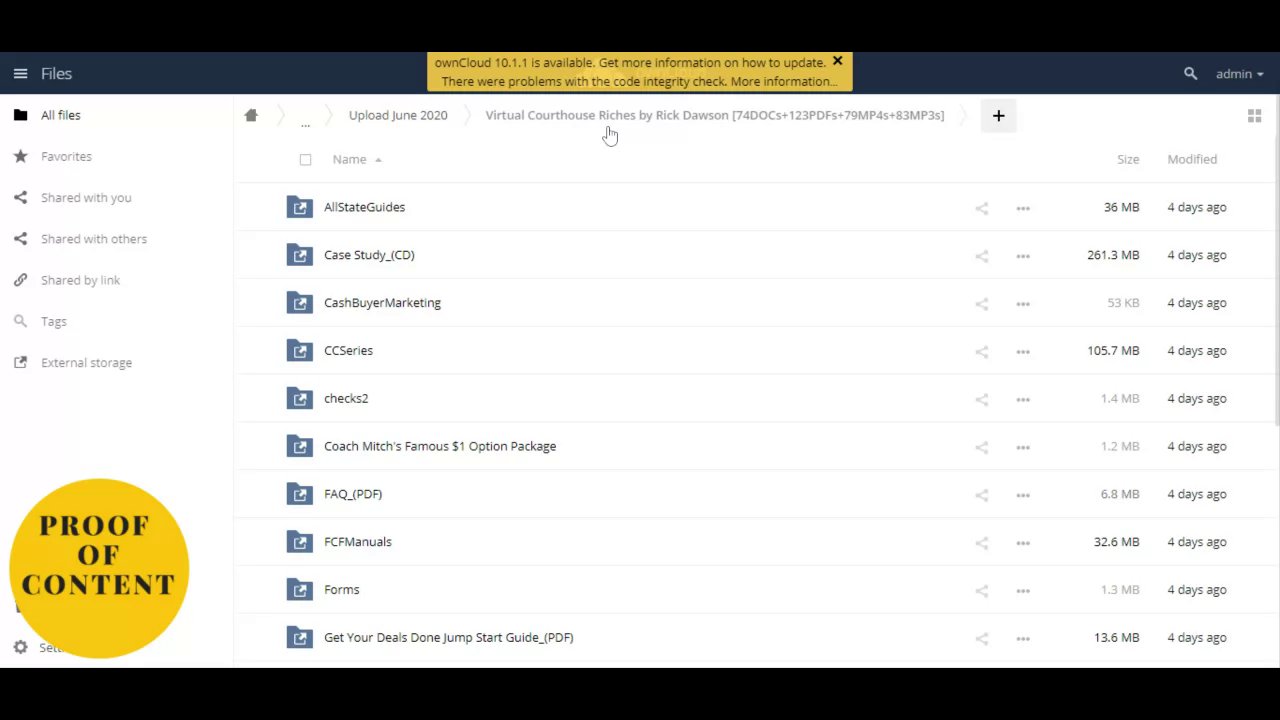The height and width of the screenshot is (720, 1280).
Task: Share the FCFManuals folder
Action: pos(981,543)
